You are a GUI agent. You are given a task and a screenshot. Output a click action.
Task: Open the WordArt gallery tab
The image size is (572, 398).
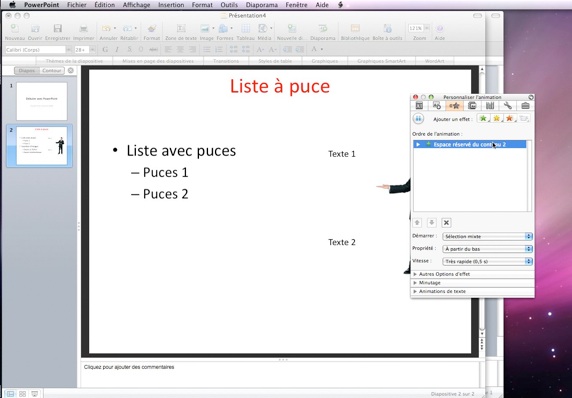coord(434,61)
